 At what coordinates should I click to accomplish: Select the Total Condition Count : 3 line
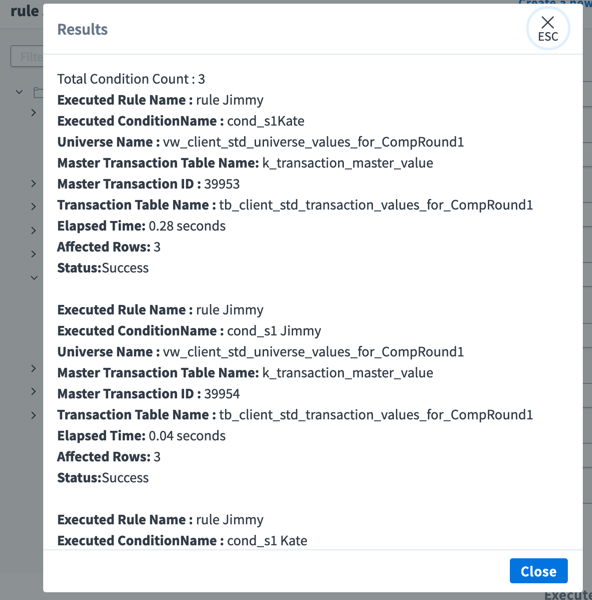131,79
